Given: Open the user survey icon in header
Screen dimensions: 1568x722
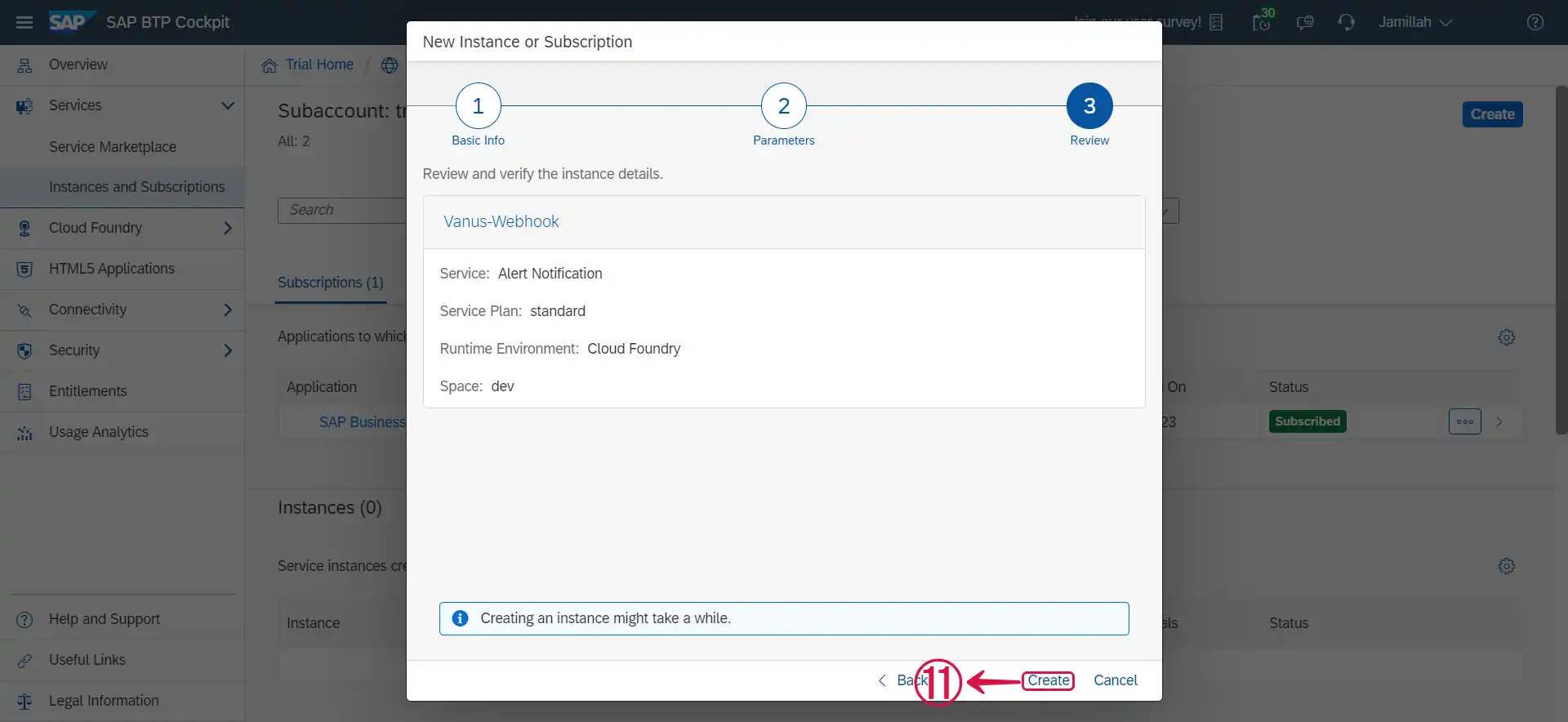Looking at the screenshot, I should tap(1216, 22).
